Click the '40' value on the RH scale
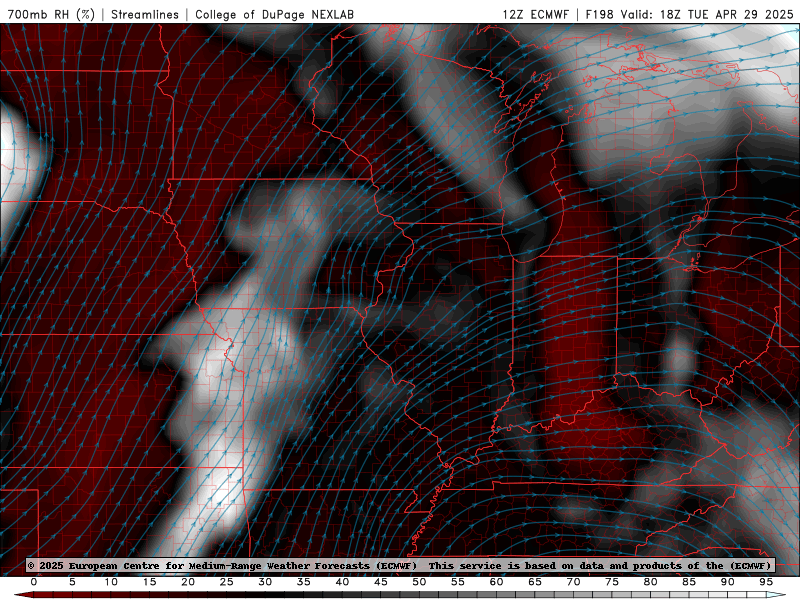Viewport: 800px width, 600px height. tap(342, 582)
